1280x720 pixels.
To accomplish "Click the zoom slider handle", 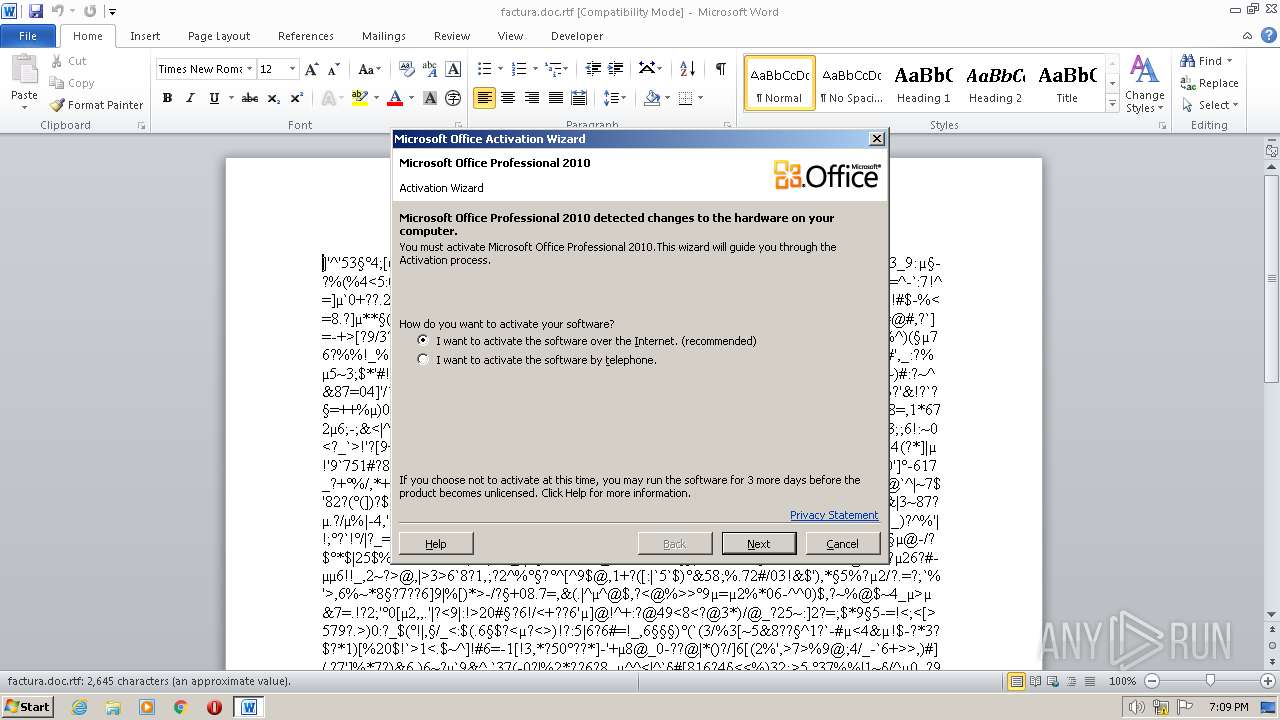I will (1210, 681).
